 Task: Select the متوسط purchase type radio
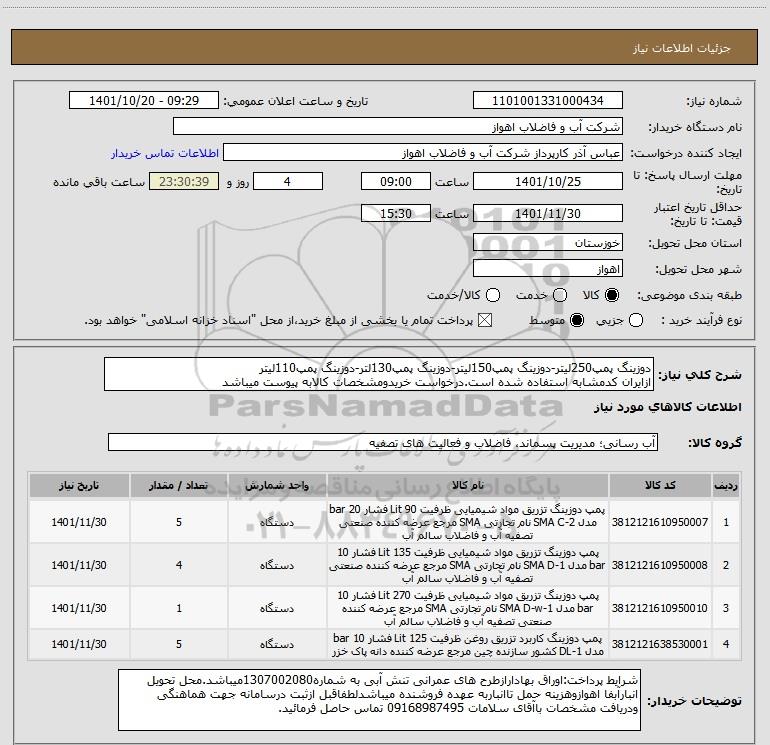click(577, 321)
